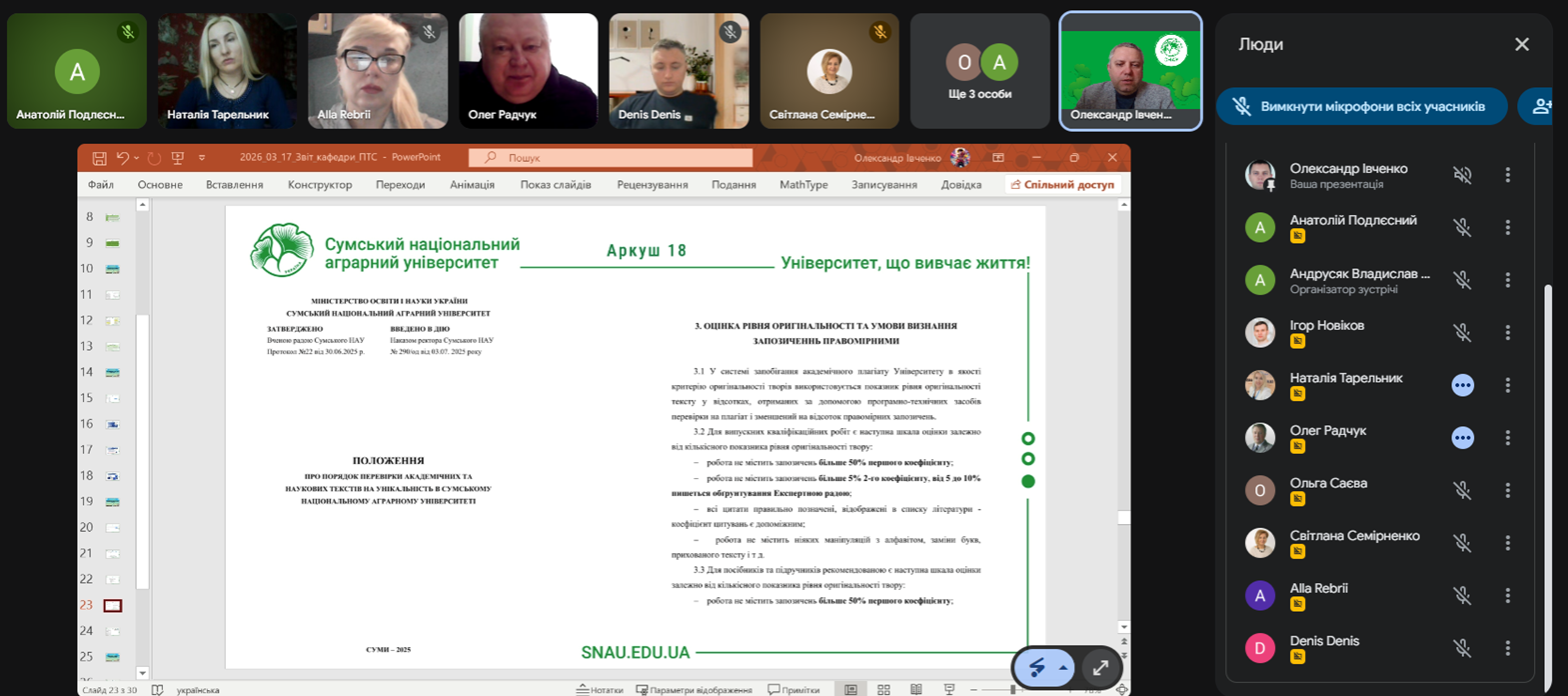This screenshot has height=696, width=1568.
Task: Mute Ігор Новіков's microphone in people list
Action: click(1462, 333)
